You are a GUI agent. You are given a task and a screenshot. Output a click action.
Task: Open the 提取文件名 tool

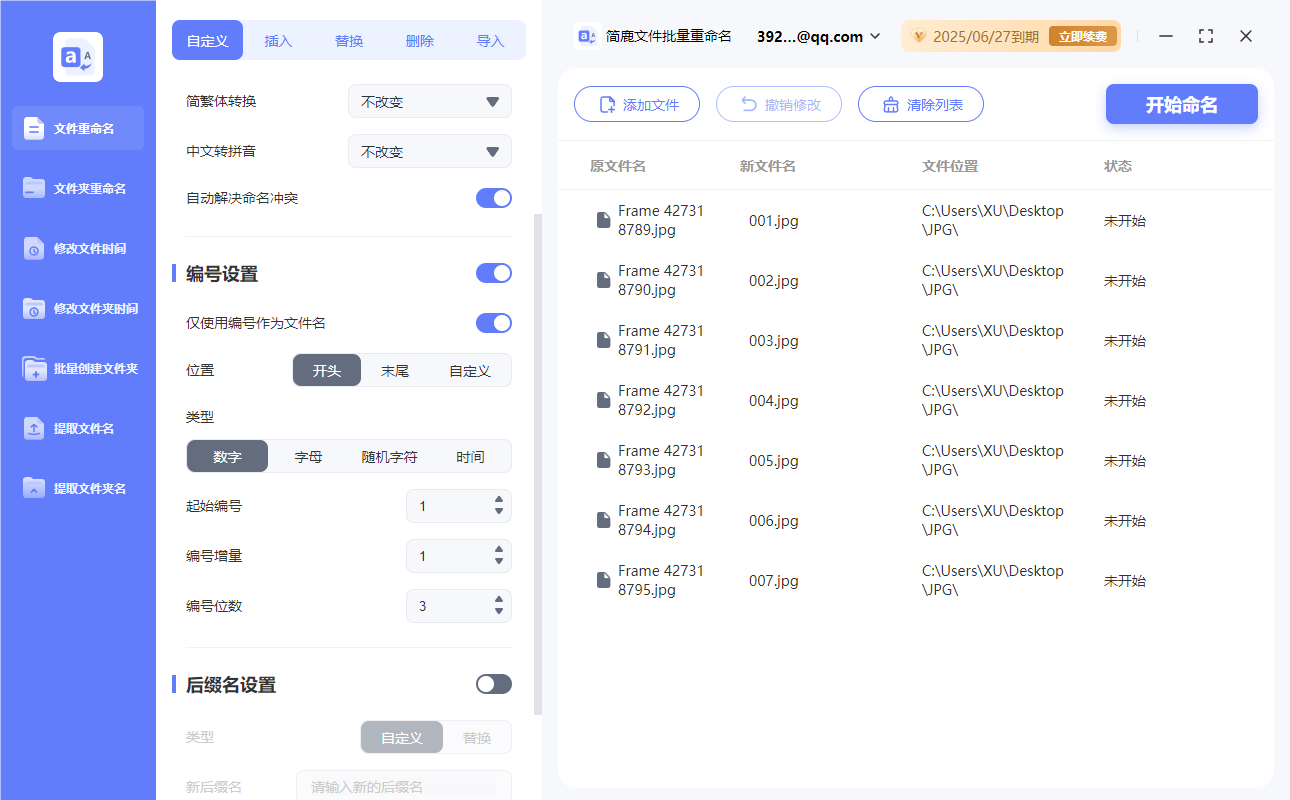[77, 428]
